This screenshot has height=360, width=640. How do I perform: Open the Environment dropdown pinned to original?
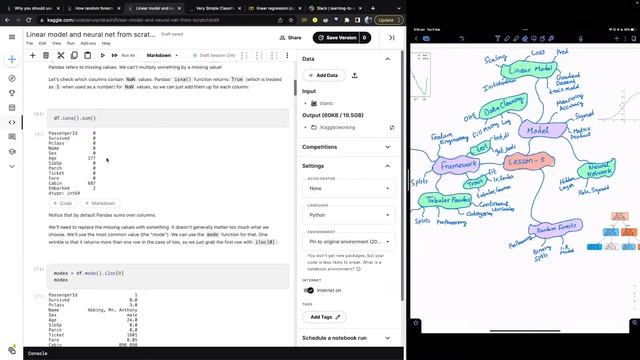tap(349, 242)
